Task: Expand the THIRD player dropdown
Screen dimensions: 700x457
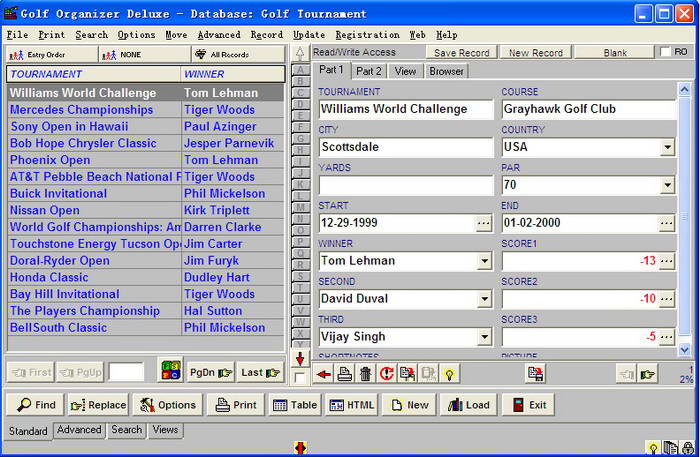Action: tap(484, 337)
